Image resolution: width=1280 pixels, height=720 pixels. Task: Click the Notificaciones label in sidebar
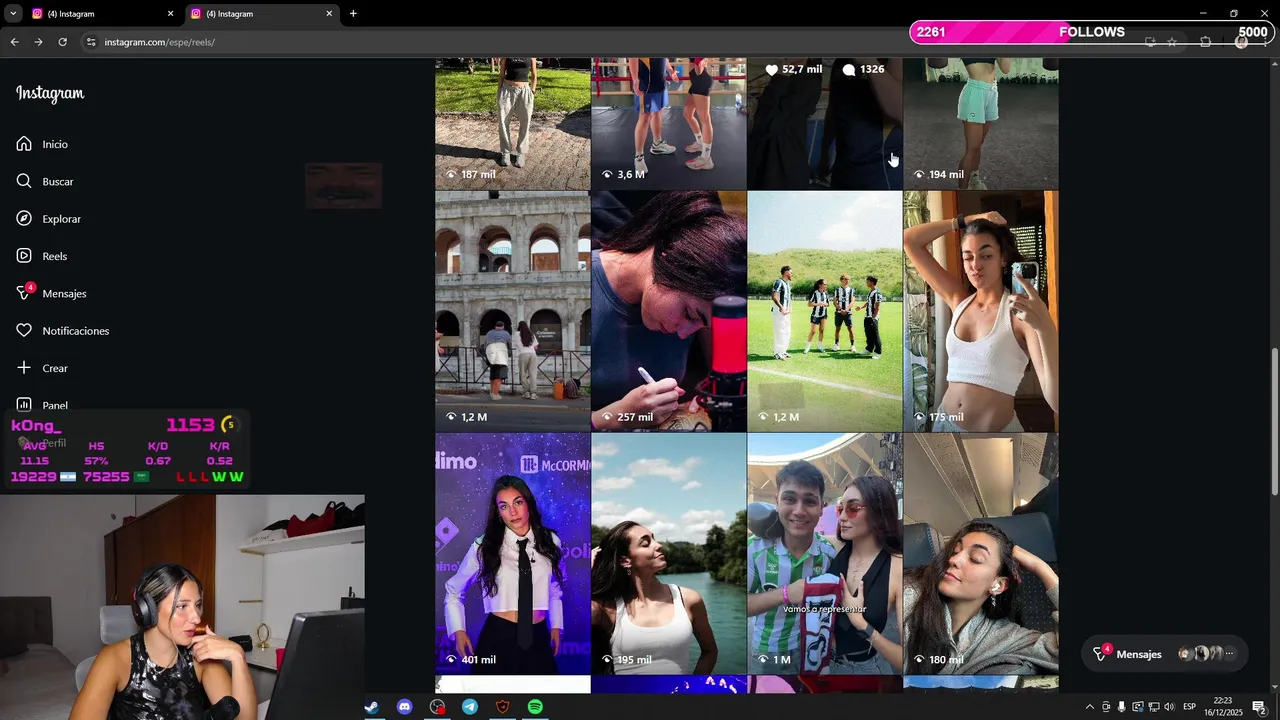(76, 331)
